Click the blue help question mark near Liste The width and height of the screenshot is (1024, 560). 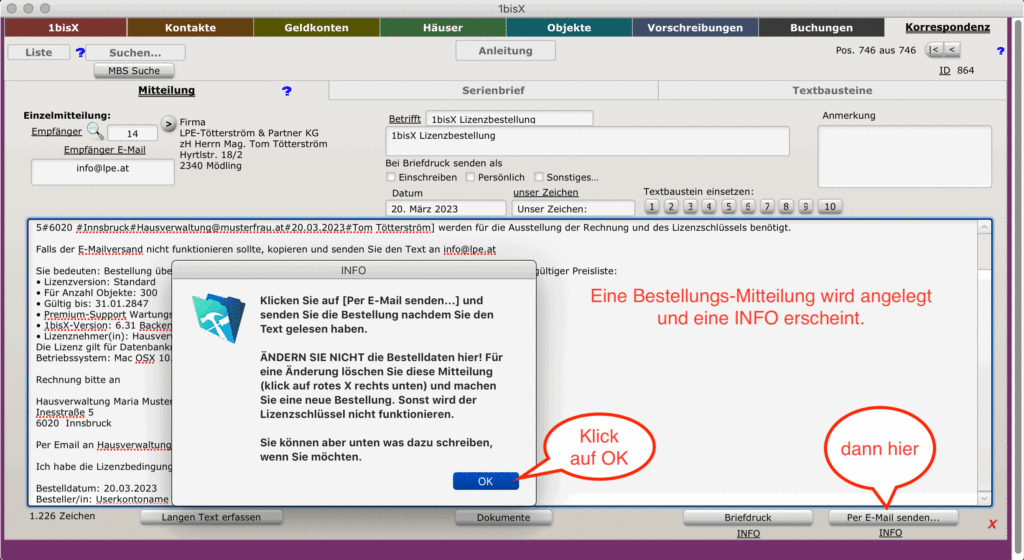[81, 53]
